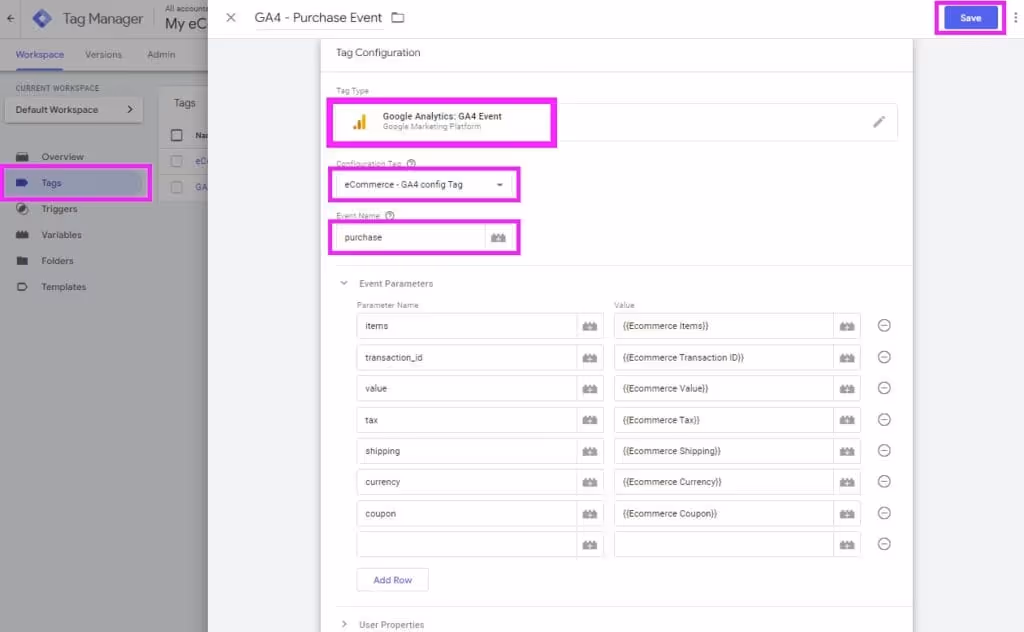Image resolution: width=1024 pixels, height=632 pixels.
Task: Remove the value parameter row
Action: click(884, 388)
